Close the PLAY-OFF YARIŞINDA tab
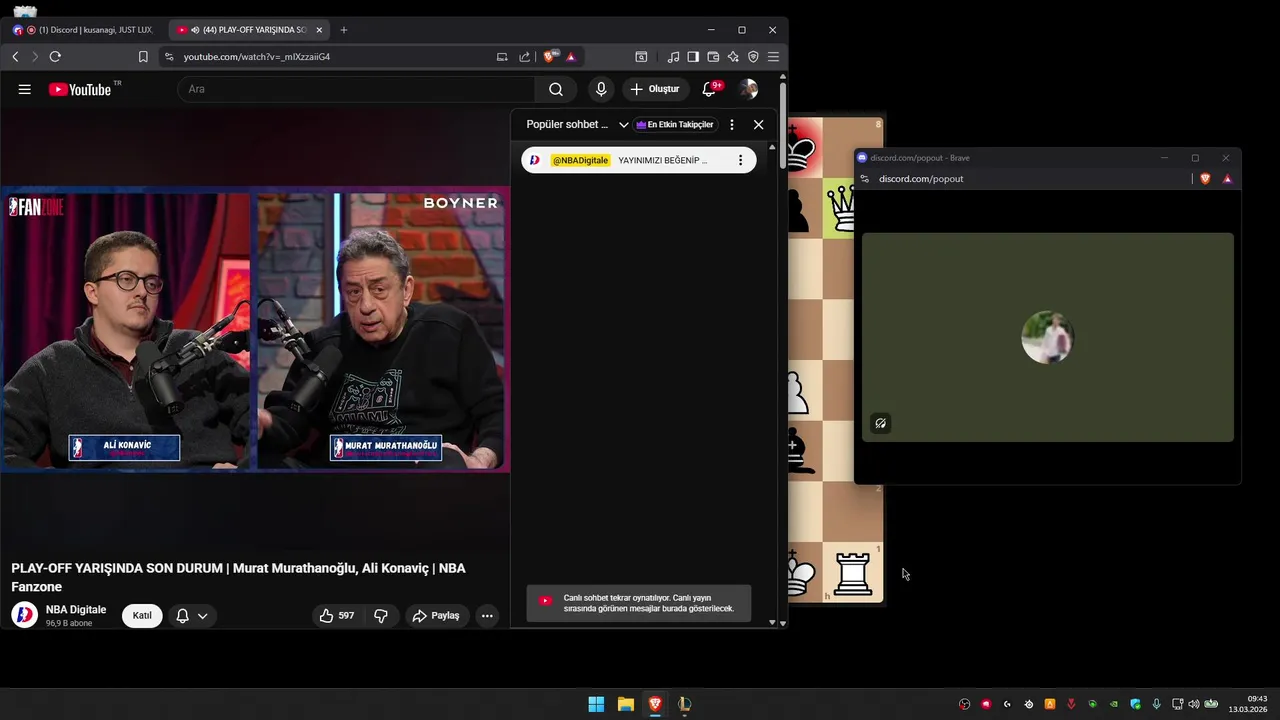1280x720 pixels. point(319,30)
